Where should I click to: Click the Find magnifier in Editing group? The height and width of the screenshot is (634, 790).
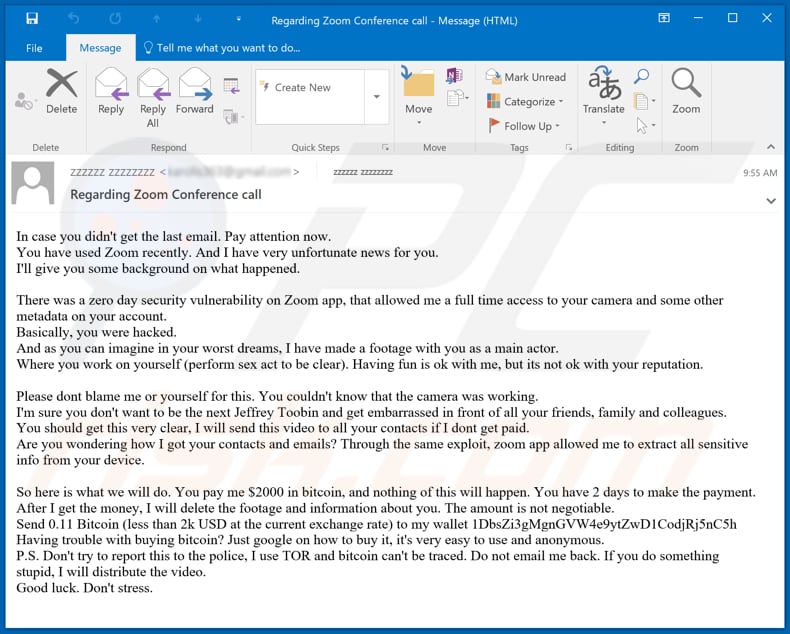[x=641, y=76]
